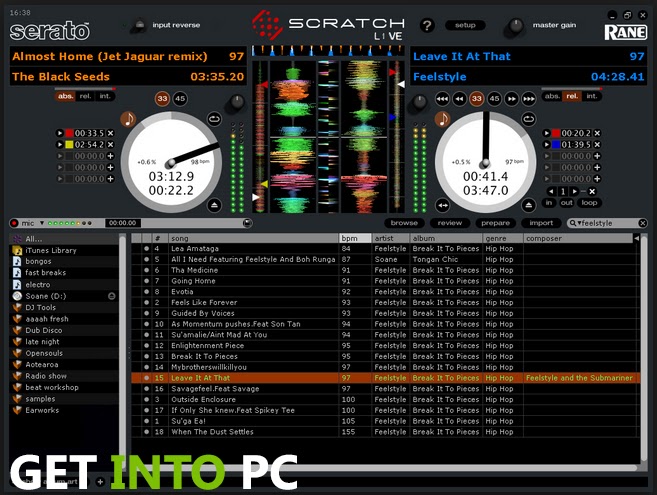
Task: Sort the library by song column
Action: (253, 238)
